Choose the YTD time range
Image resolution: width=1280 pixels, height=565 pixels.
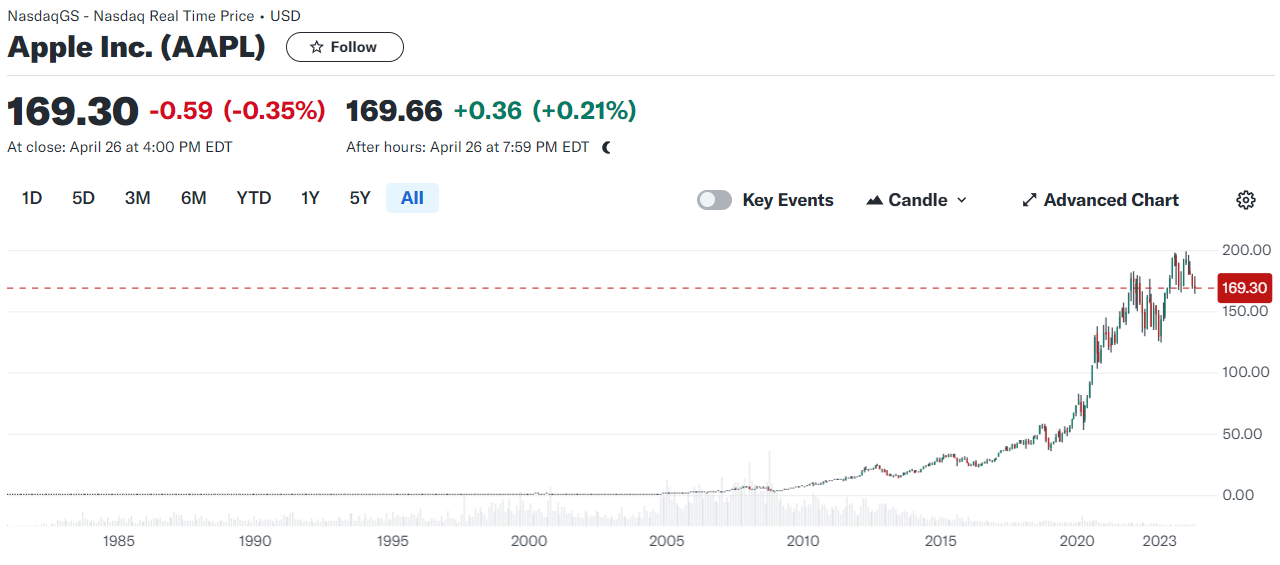(254, 198)
